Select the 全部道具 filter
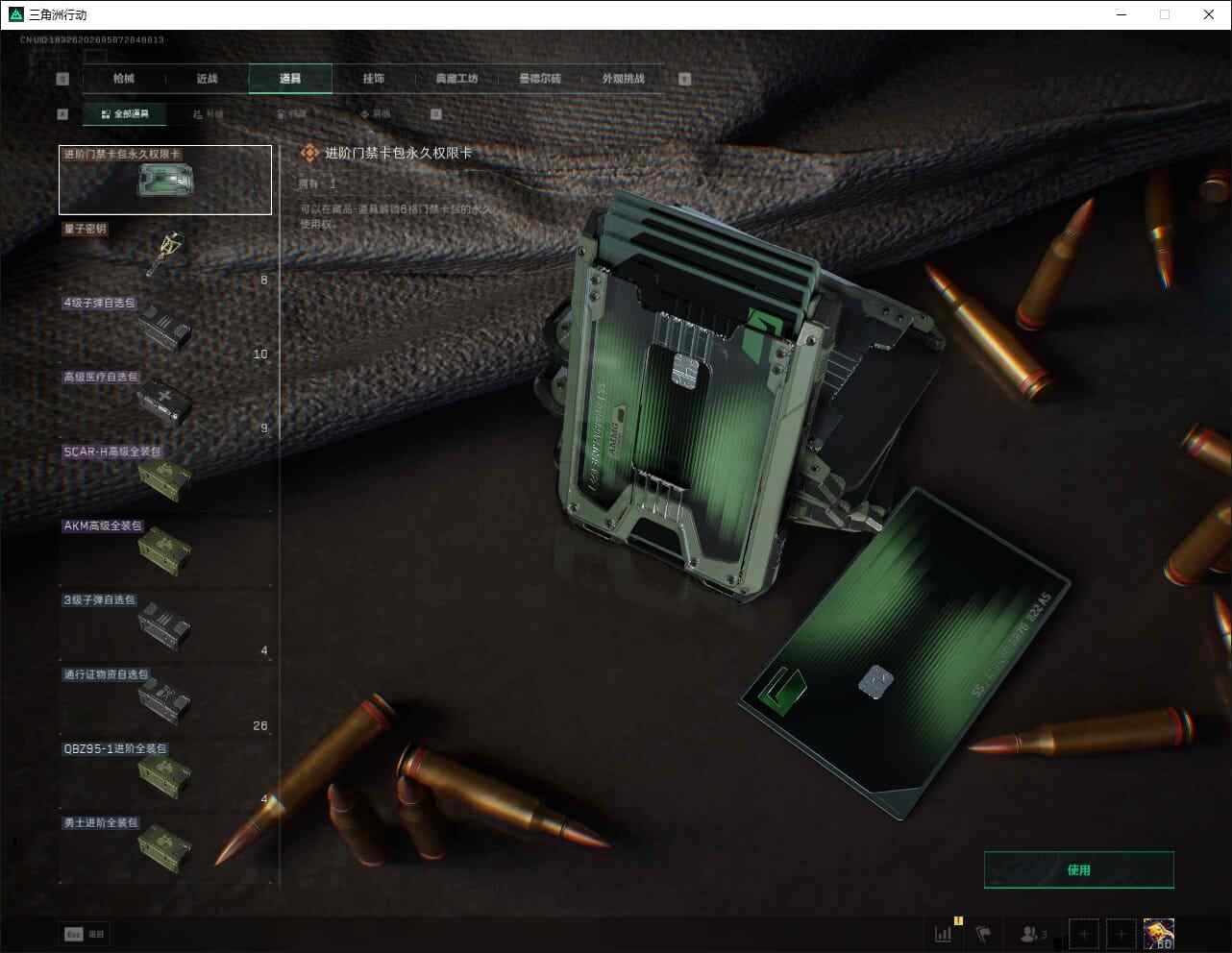The height and width of the screenshot is (953, 1232). point(125,114)
